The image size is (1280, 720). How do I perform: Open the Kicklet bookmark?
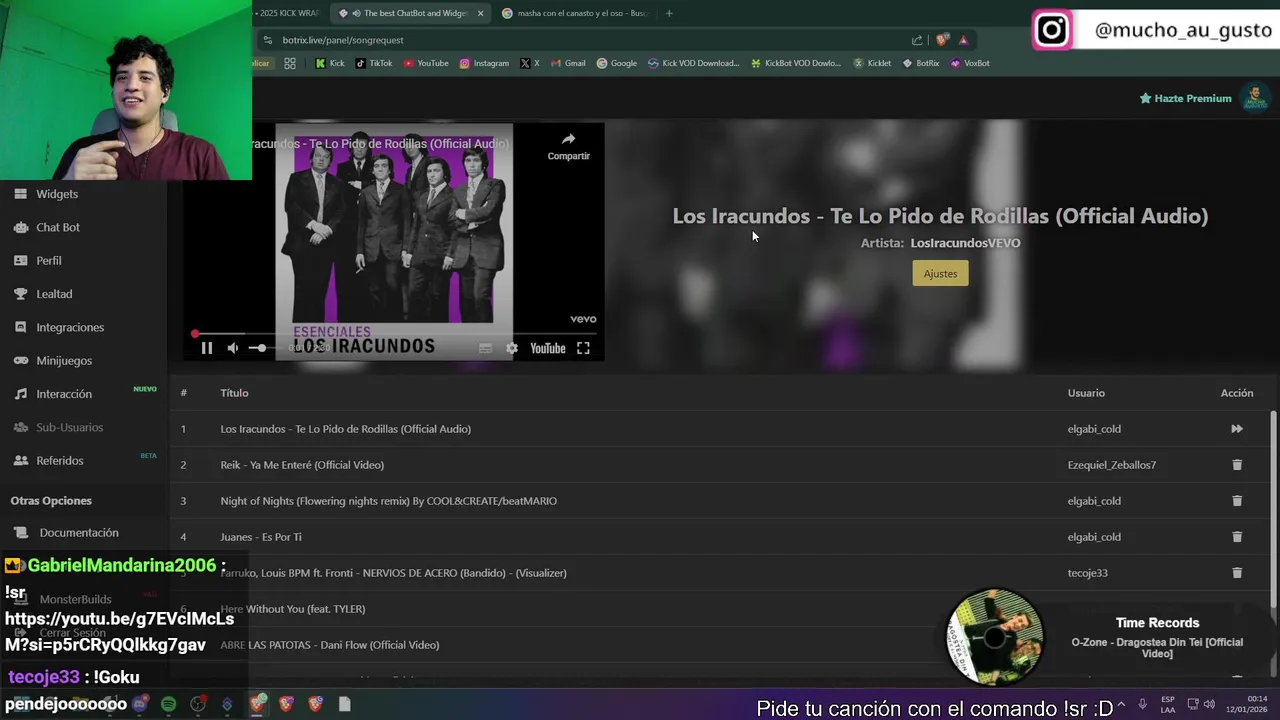pyautogui.click(x=872, y=63)
